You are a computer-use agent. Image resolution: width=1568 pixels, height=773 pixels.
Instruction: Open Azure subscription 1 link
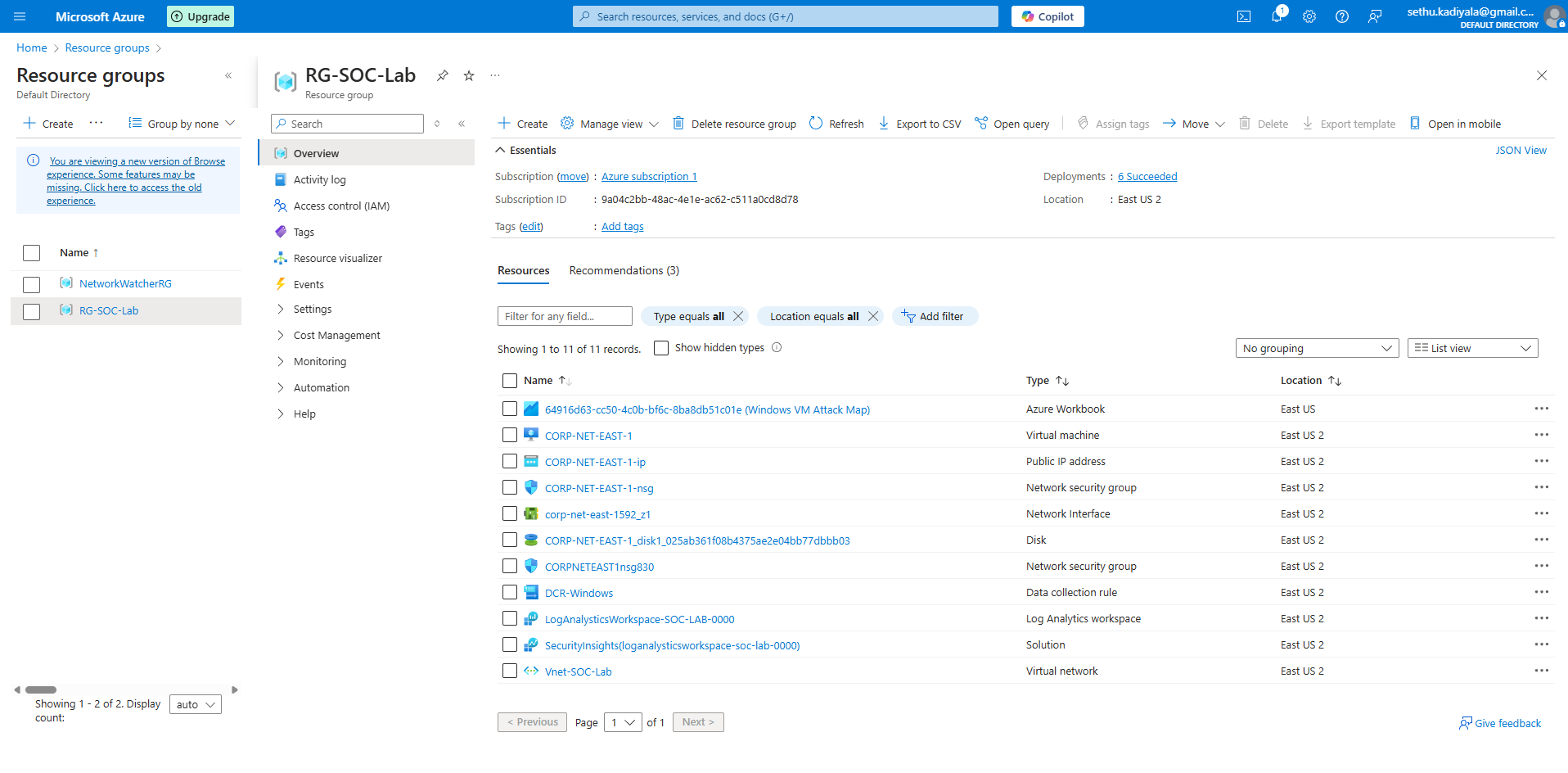pyautogui.click(x=649, y=176)
